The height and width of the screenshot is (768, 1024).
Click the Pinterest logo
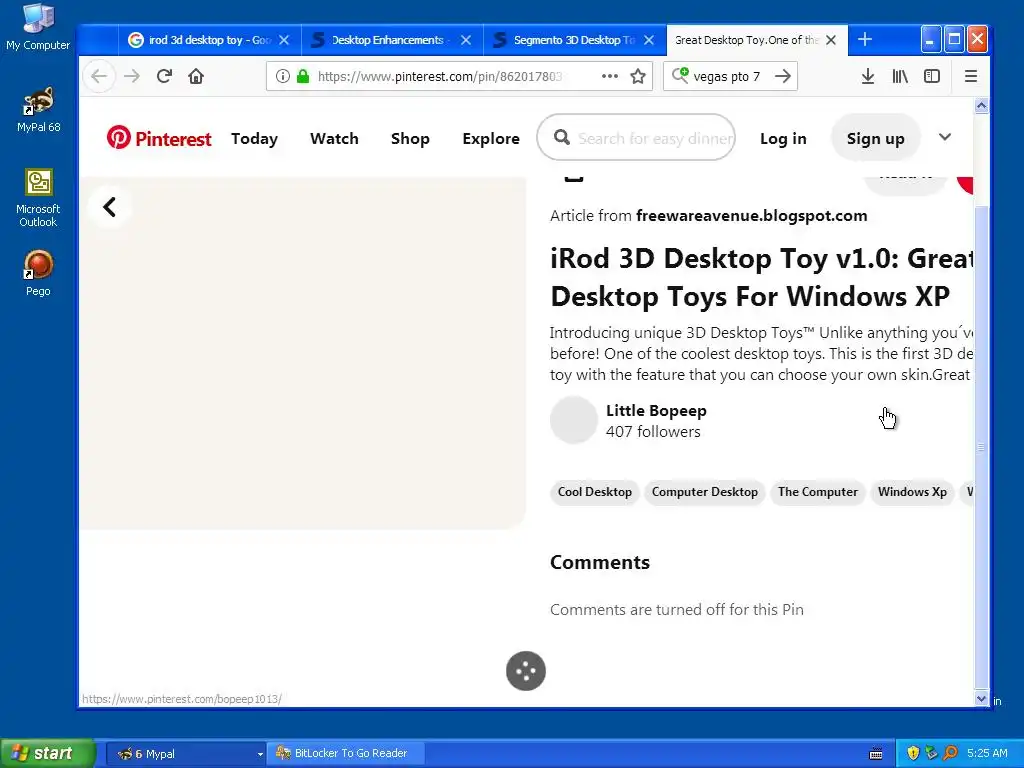[159, 138]
